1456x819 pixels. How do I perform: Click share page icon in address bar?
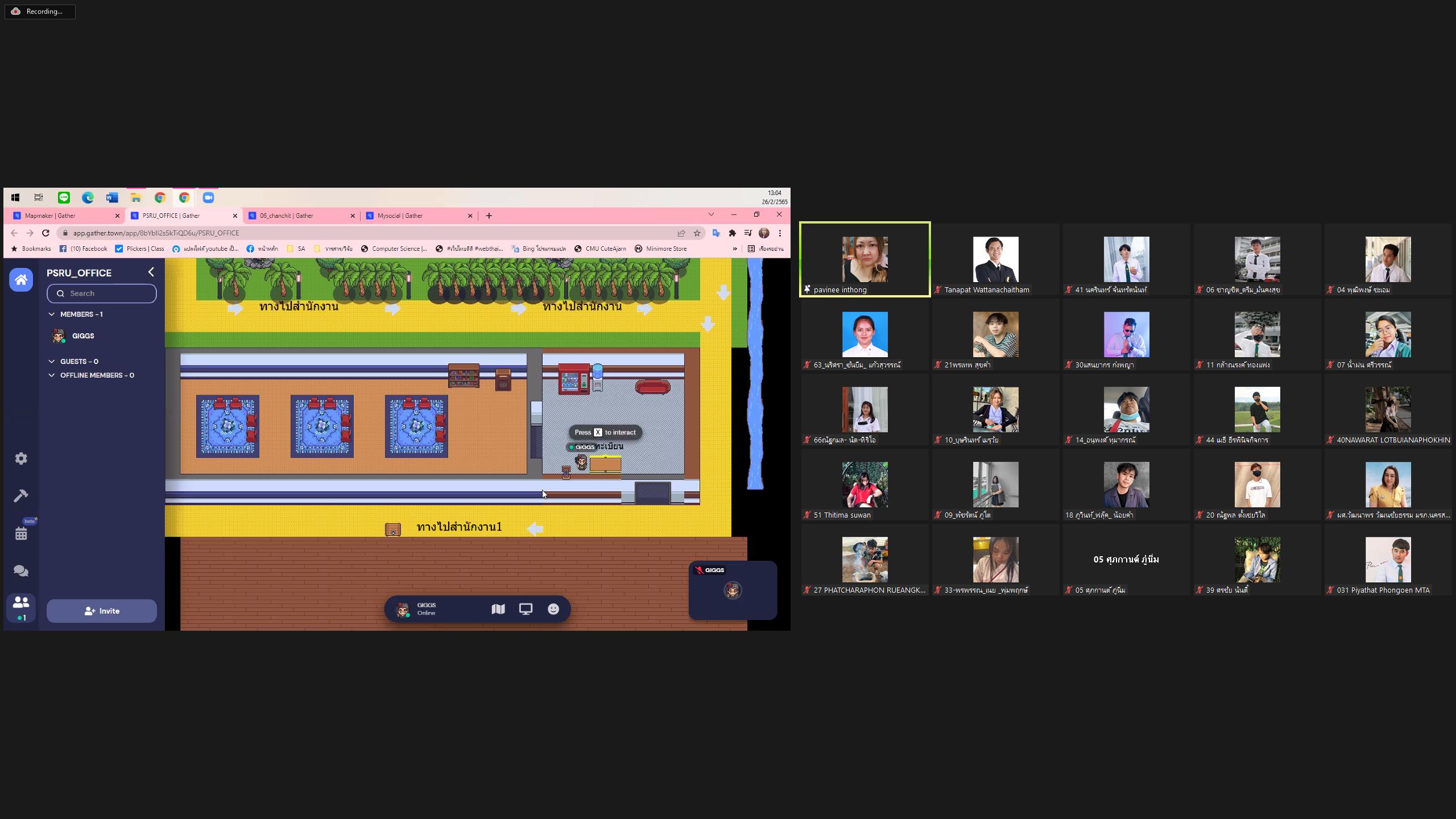(681, 233)
